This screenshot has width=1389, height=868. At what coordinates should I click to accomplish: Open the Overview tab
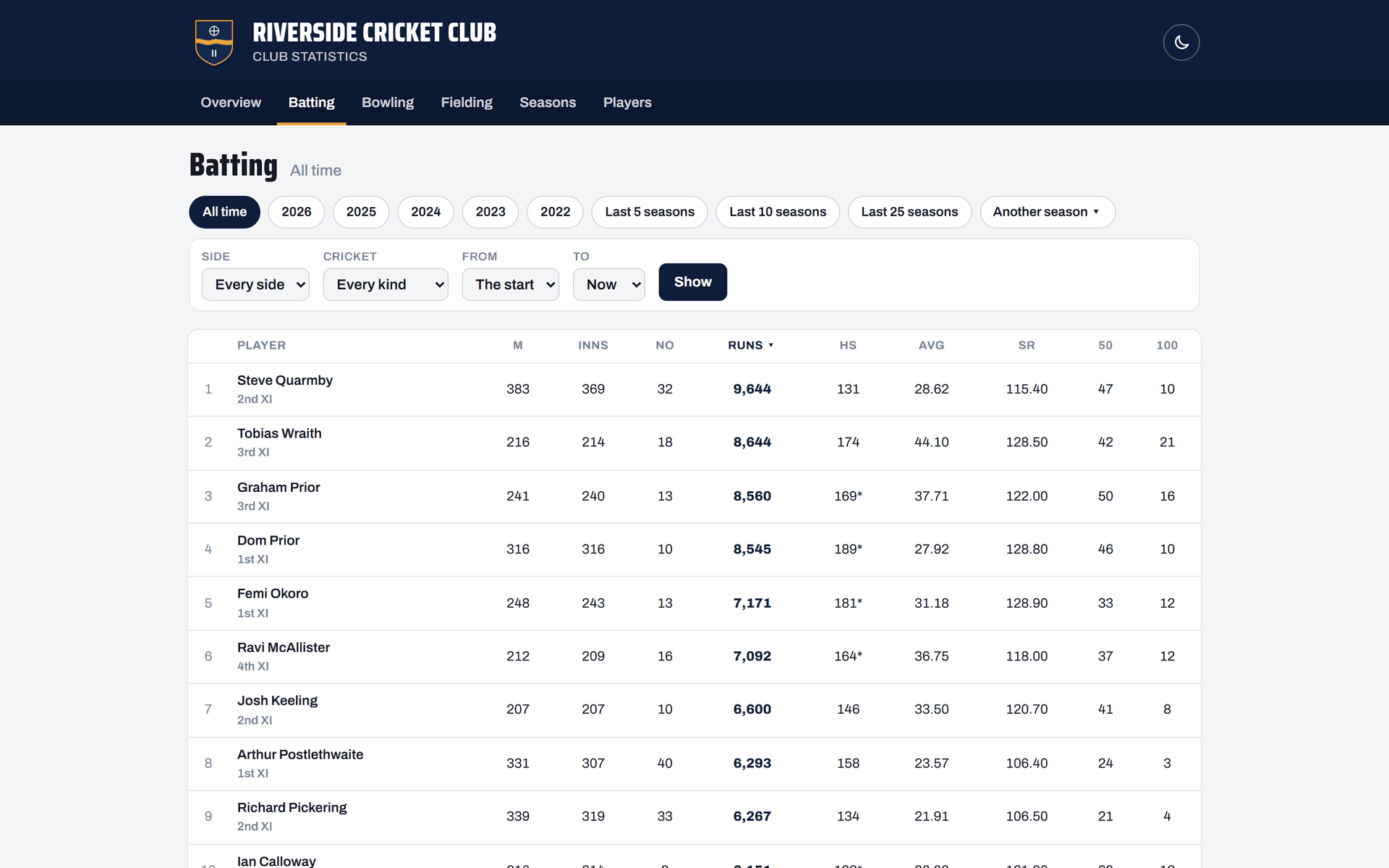pyautogui.click(x=231, y=103)
